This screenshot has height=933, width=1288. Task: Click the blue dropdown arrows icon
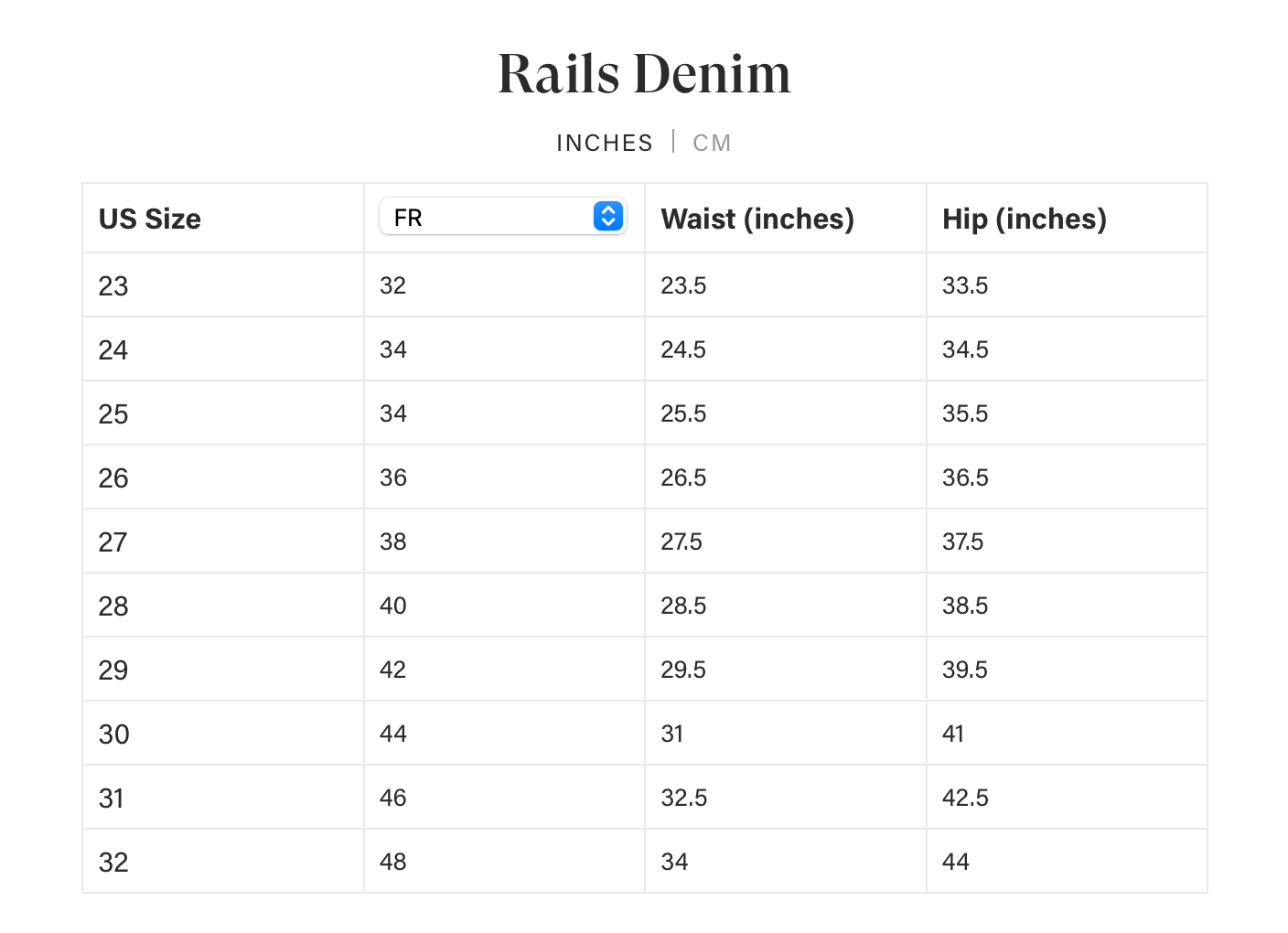[608, 217]
